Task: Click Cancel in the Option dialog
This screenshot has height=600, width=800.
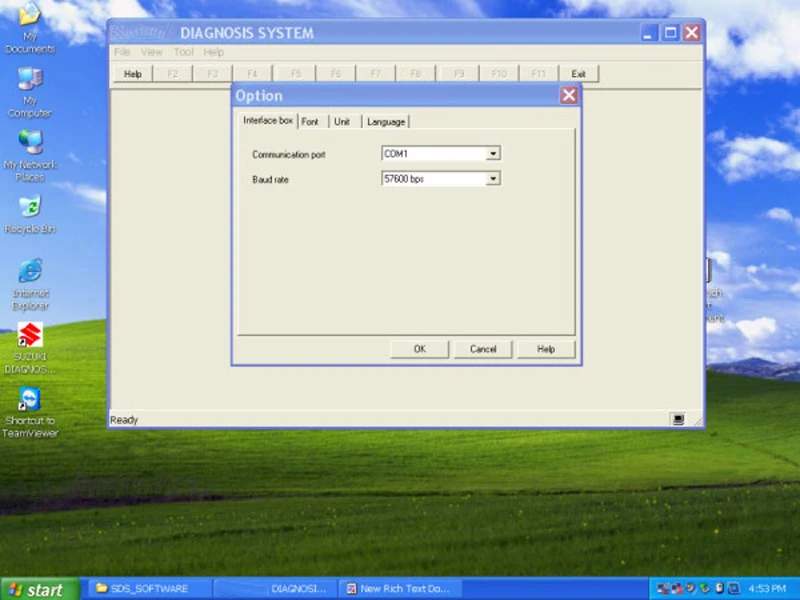Action: [483, 349]
